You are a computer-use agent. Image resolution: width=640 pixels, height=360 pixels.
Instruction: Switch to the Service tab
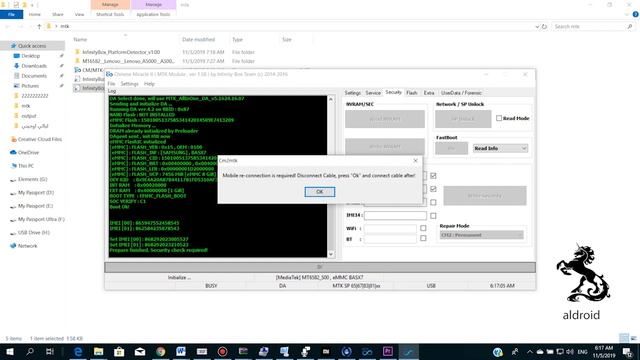pos(373,93)
